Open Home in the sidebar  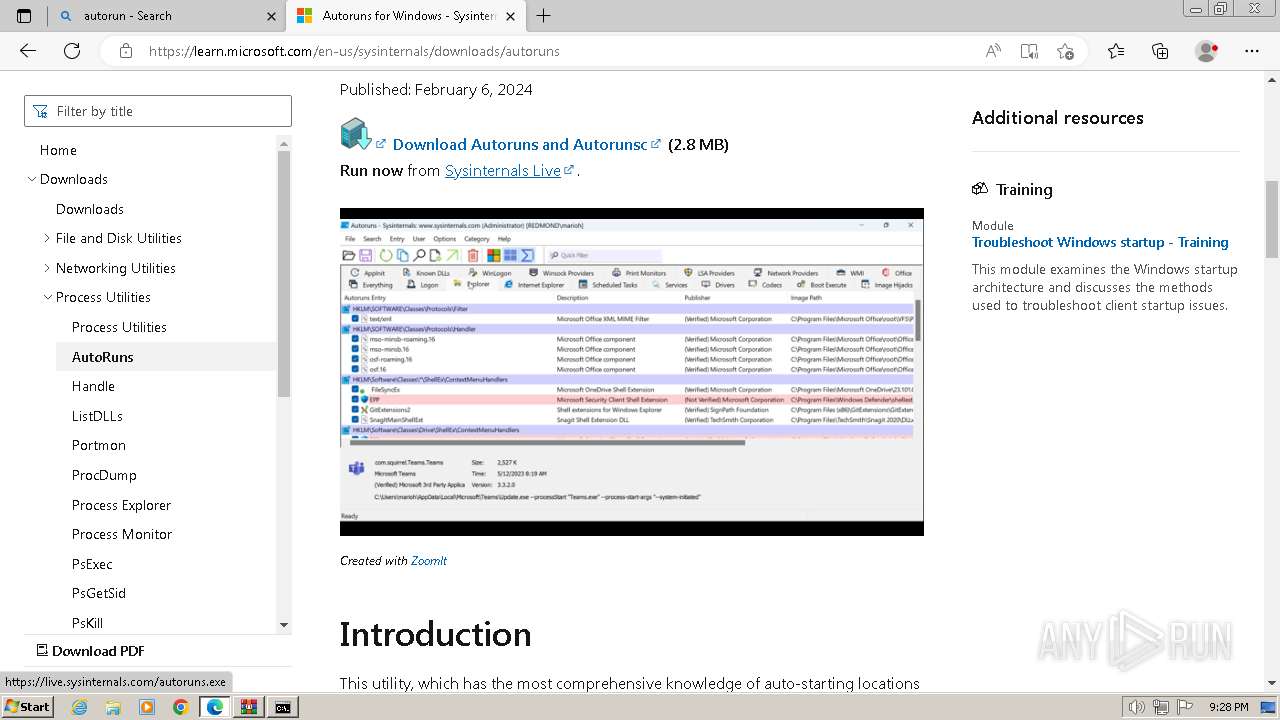point(58,150)
